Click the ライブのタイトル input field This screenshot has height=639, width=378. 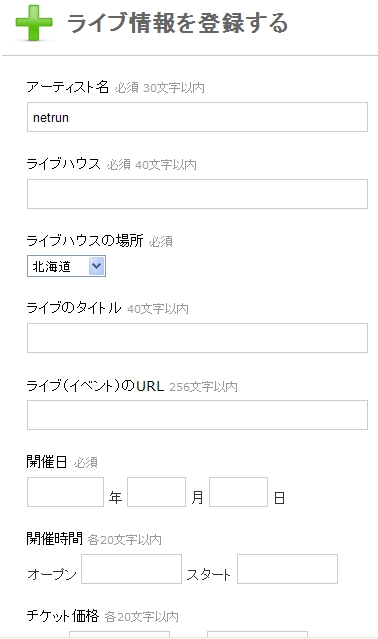coord(197,338)
